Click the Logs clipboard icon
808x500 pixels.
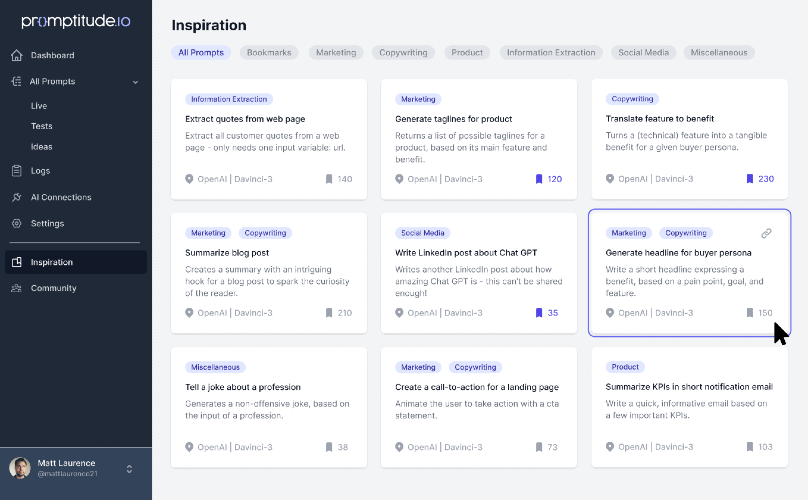[x=16, y=171]
